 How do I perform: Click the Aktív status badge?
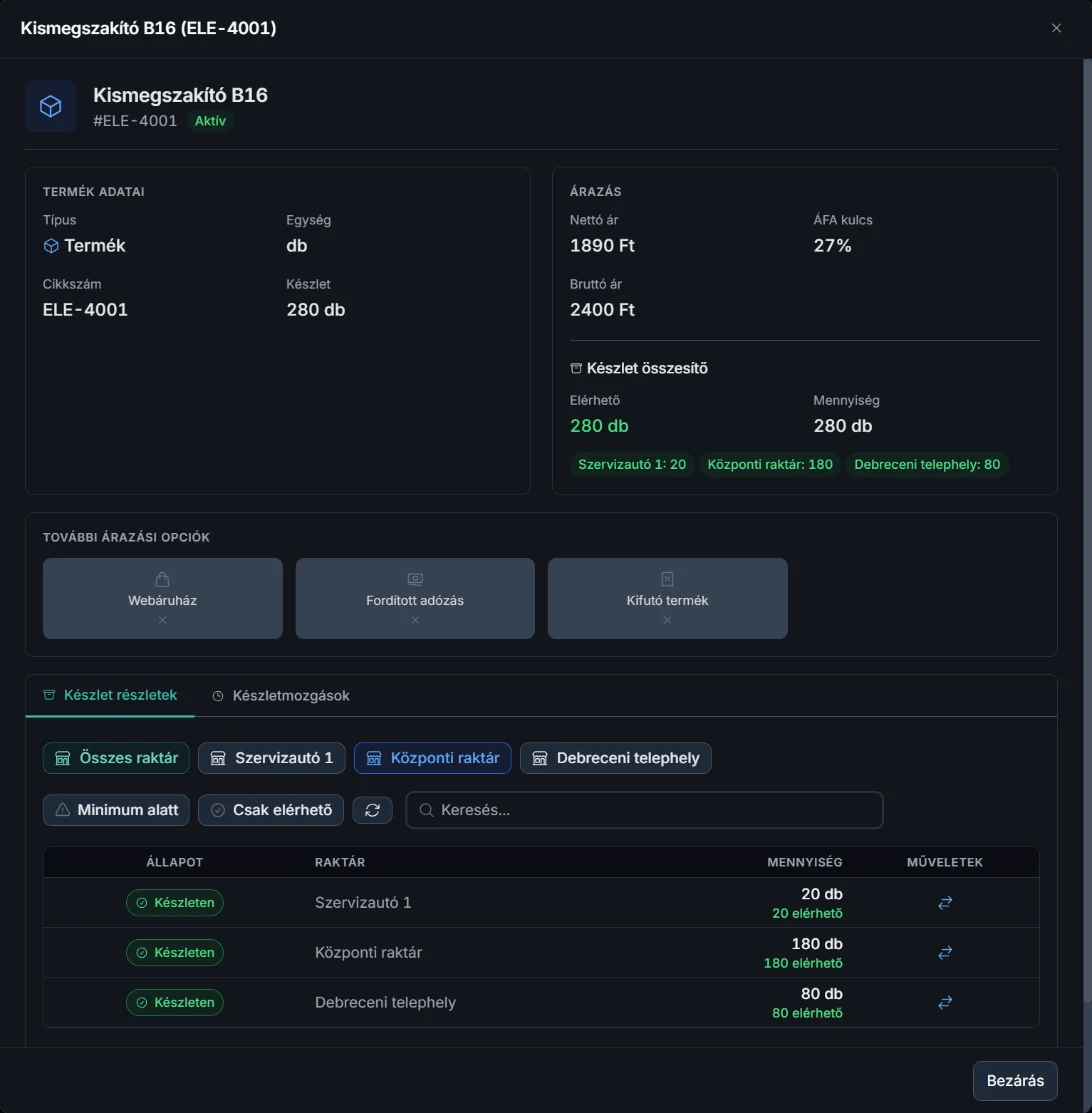click(x=210, y=121)
